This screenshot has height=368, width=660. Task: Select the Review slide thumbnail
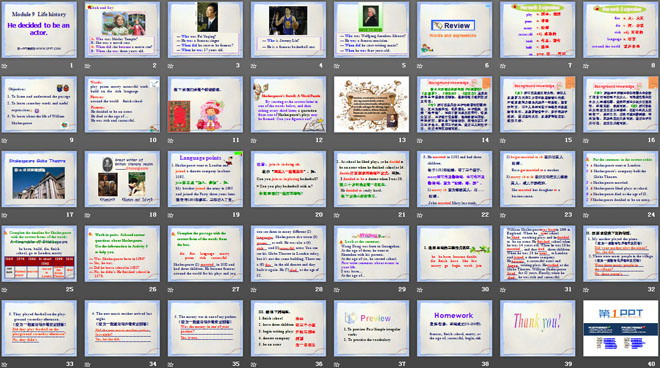[x=454, y=30]
